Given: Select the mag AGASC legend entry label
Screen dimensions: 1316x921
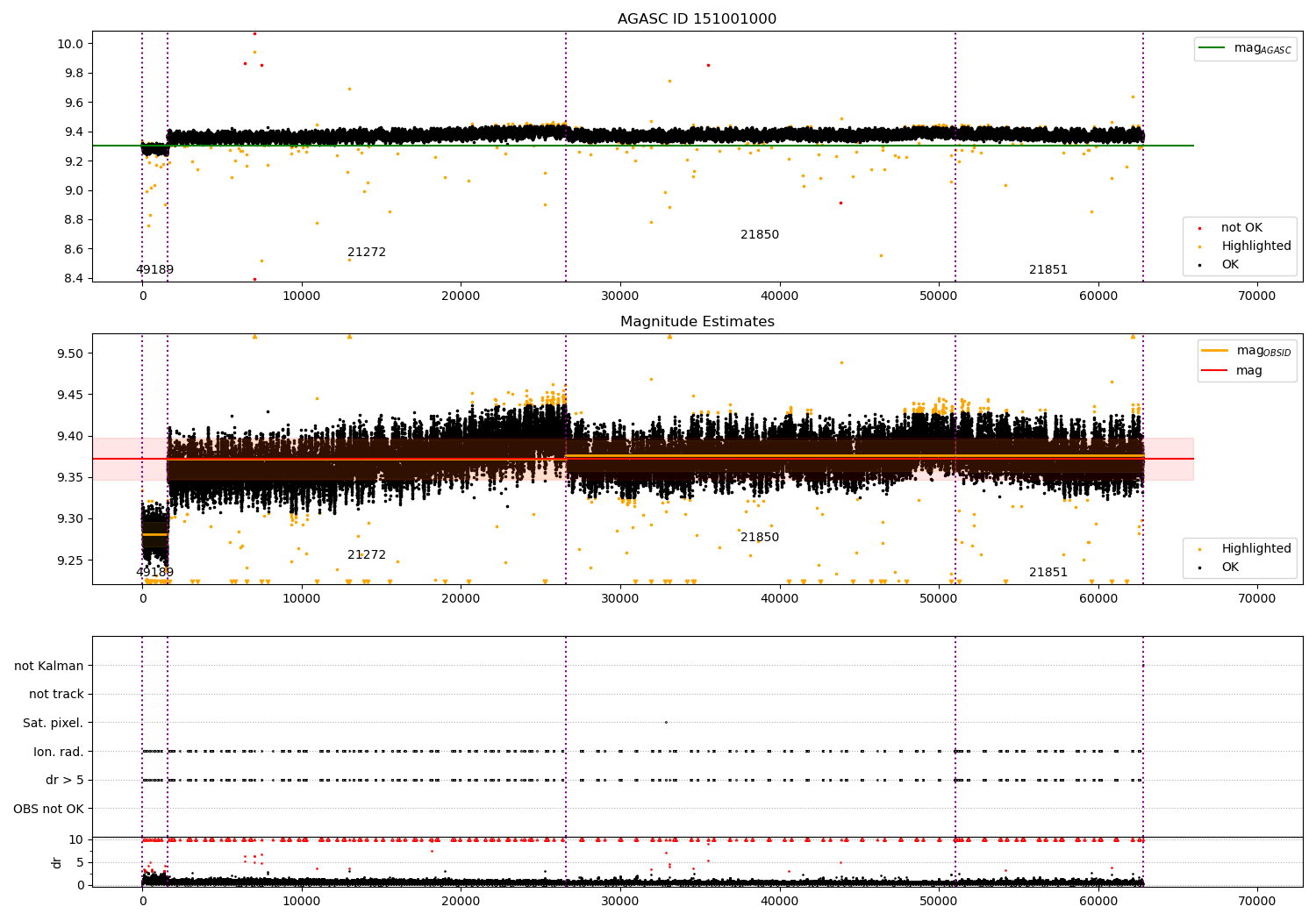Looking at the screenshot, I should pos(1262,49).
